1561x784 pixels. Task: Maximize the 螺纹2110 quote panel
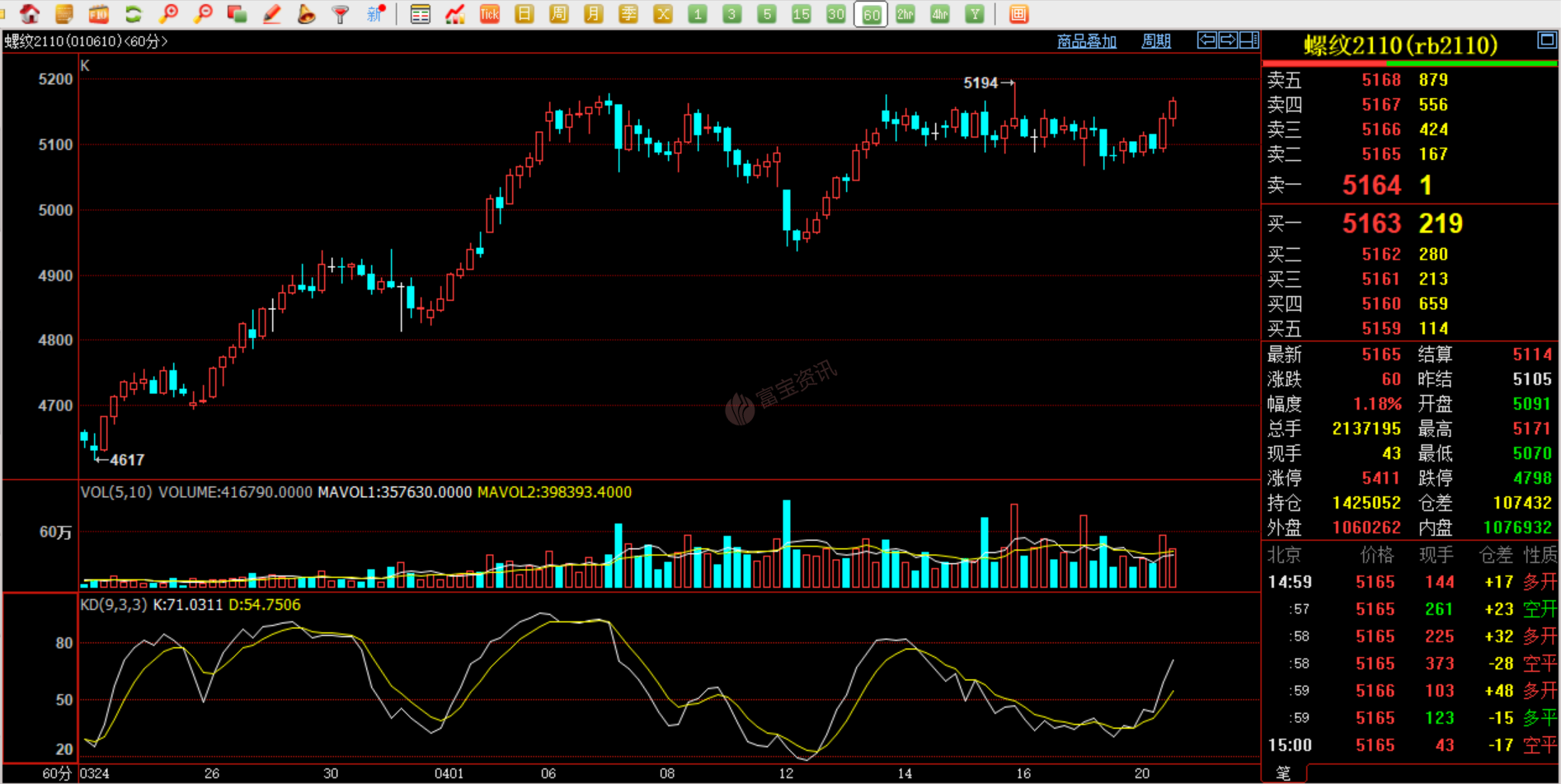pos(1547,40)
